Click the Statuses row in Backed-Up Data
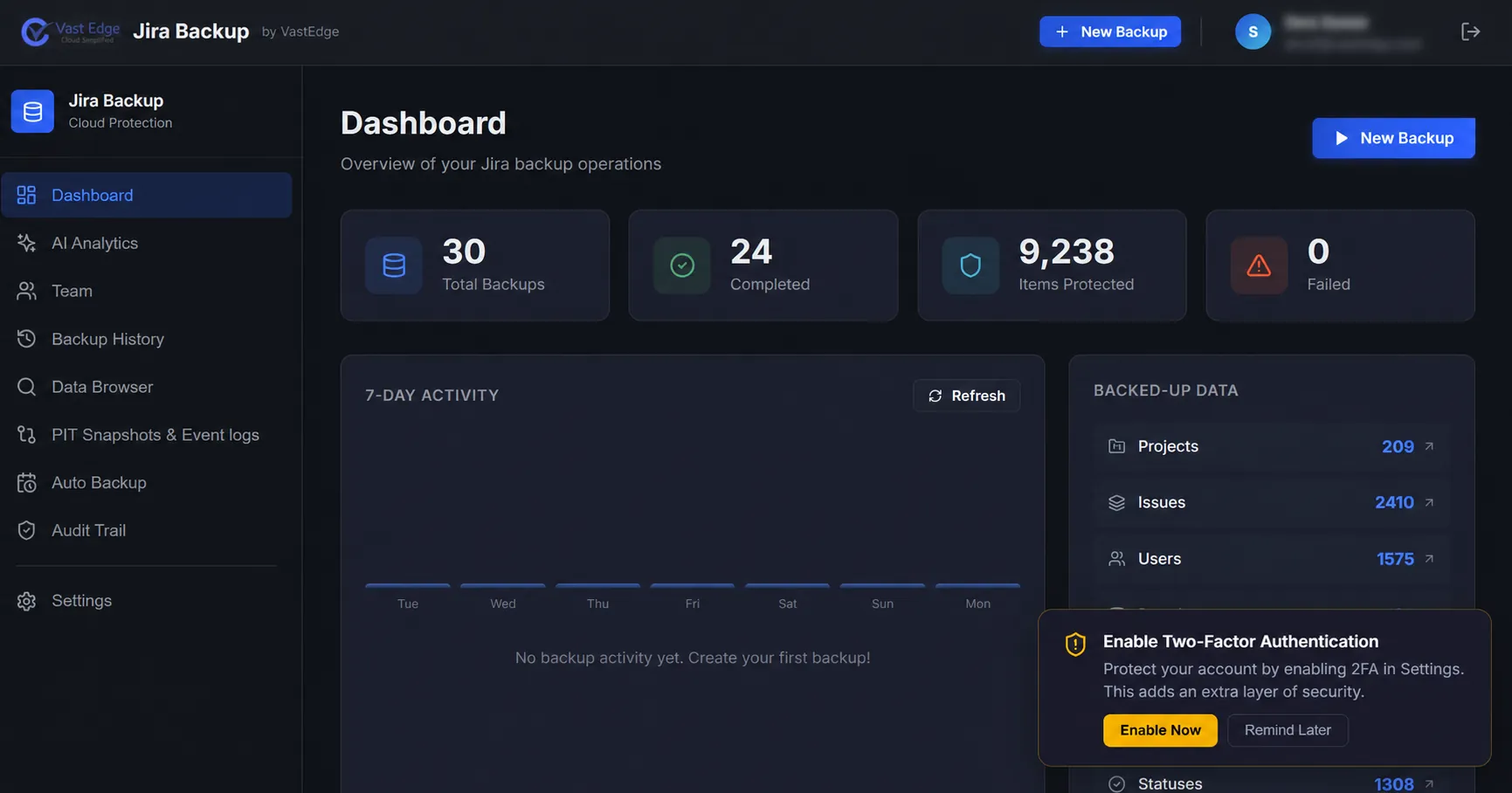The width and height of the screenshot is (1512, 793). click(x=1271, y=783)
